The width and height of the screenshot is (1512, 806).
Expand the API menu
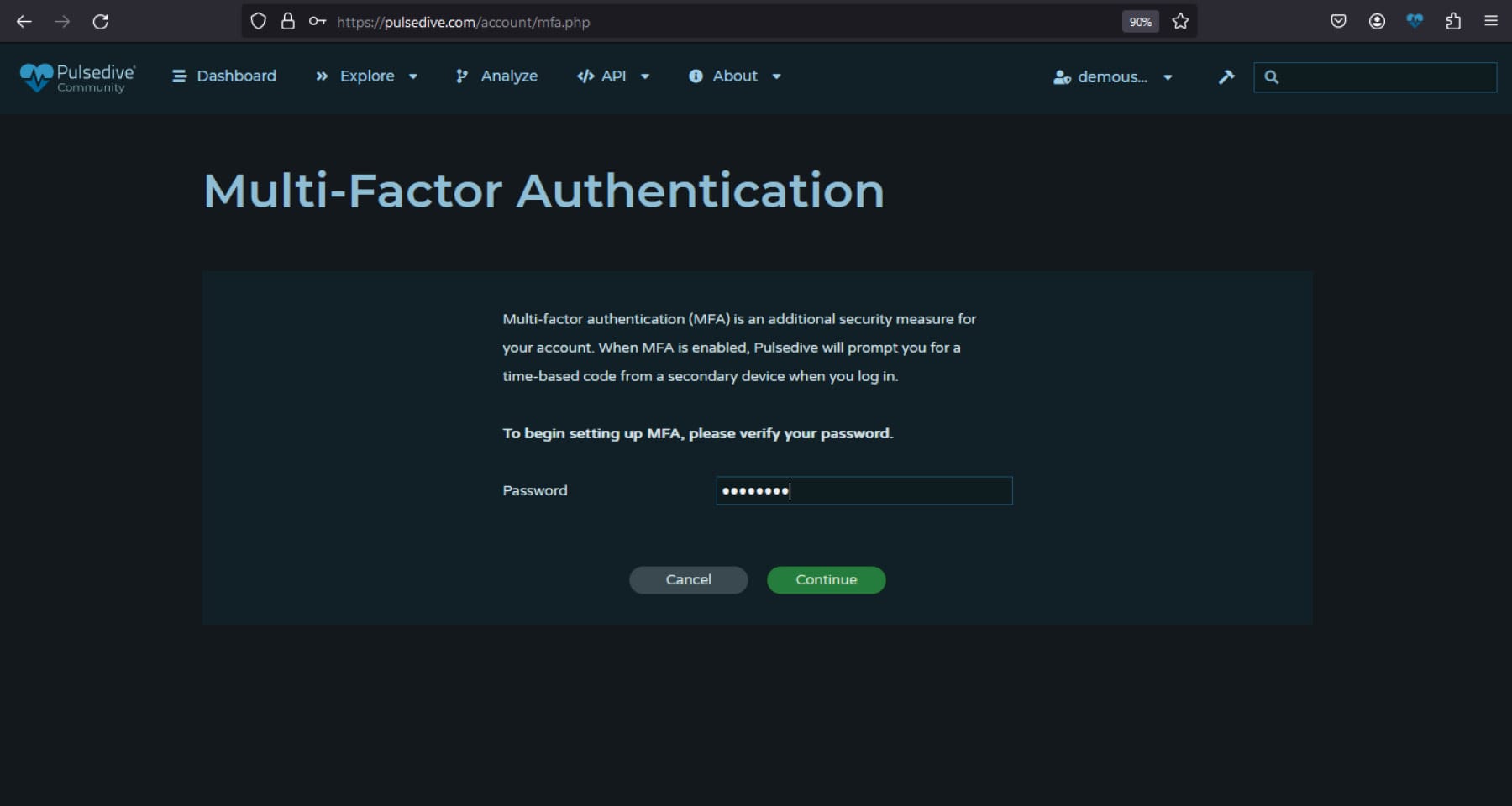pos(613,76)
